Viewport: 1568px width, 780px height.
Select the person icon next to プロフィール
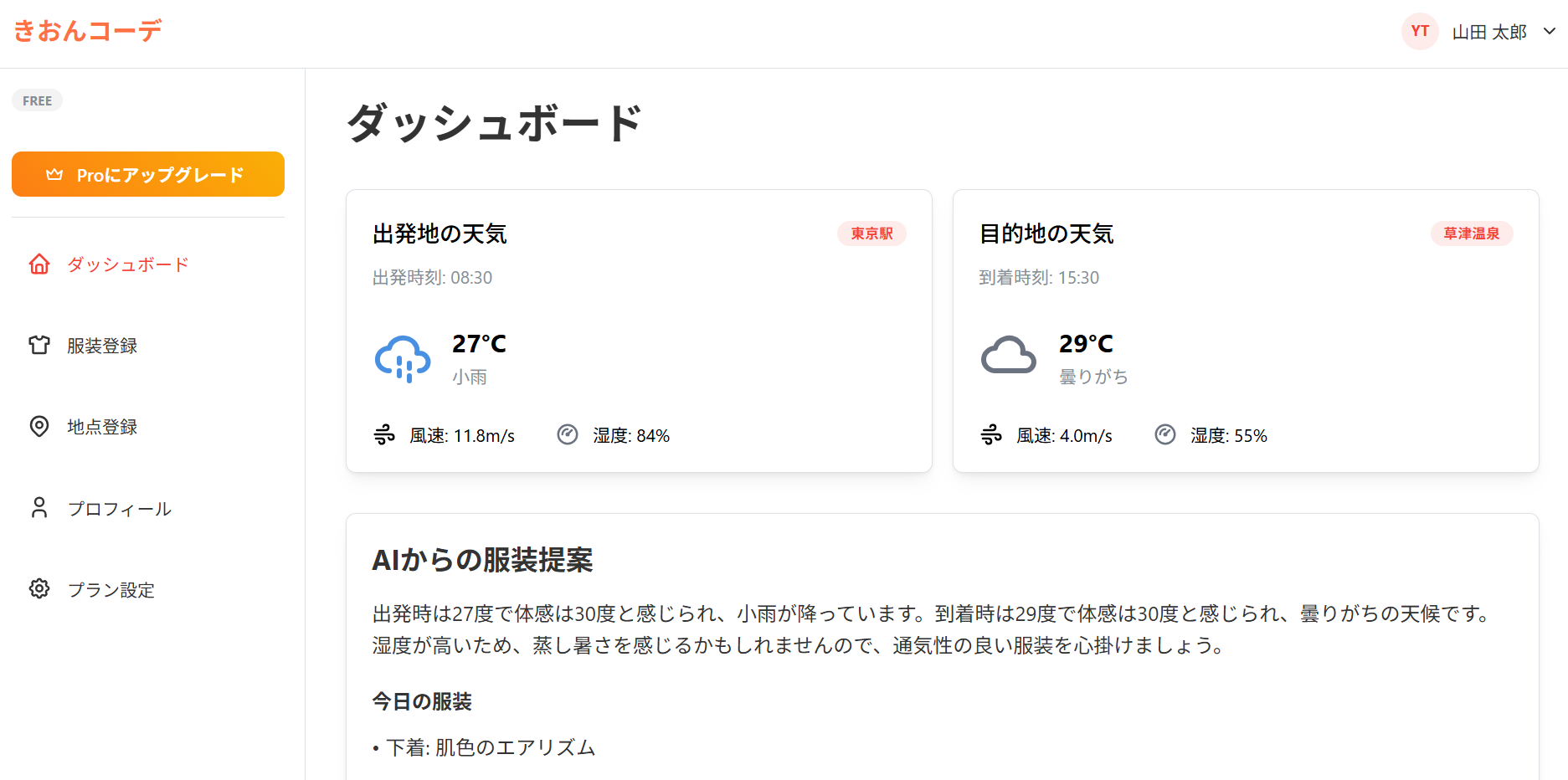[x=39, y=507]
